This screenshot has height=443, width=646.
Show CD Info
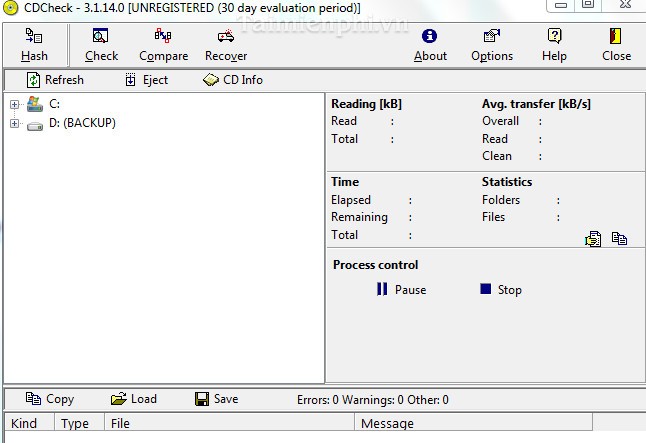tap(232, 80)
